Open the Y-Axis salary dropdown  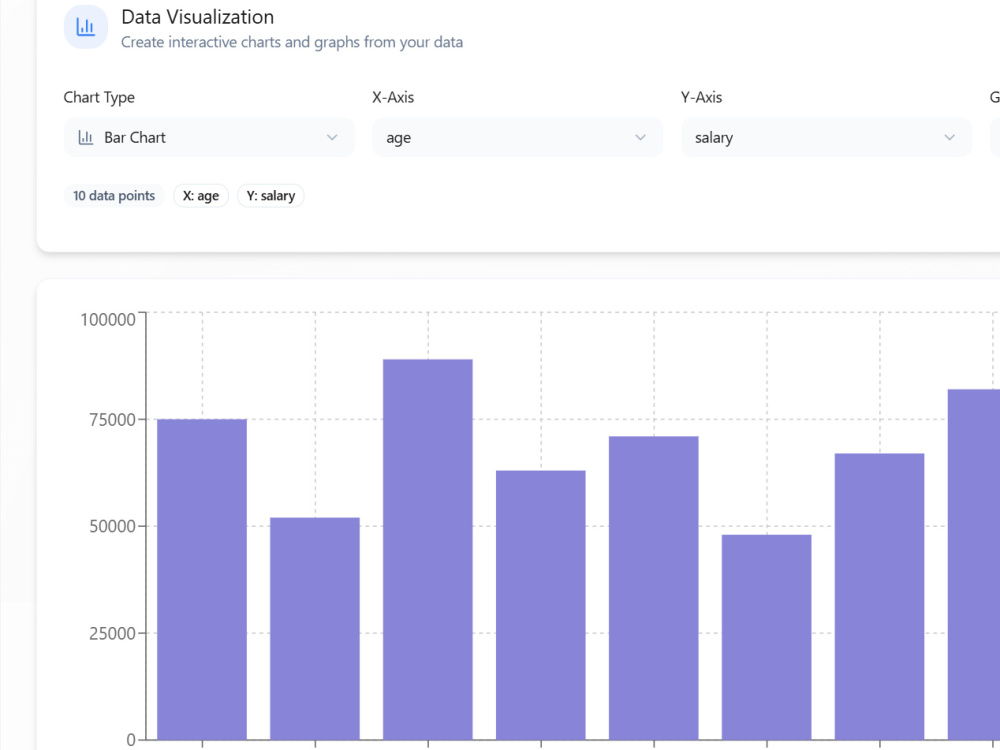[826, 137]
